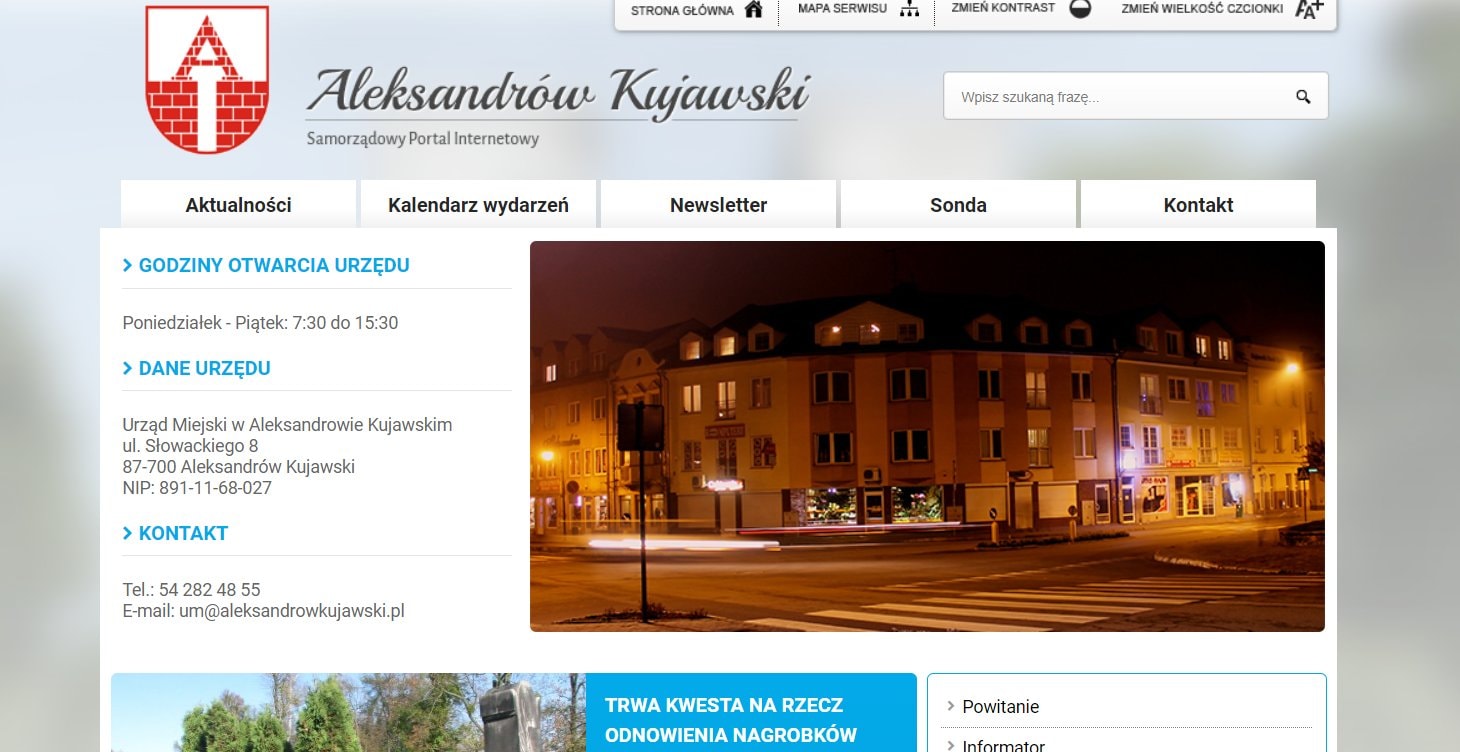
Task: Expand the Godziny otwarcia urzędu heading
Action: (273, 265)
